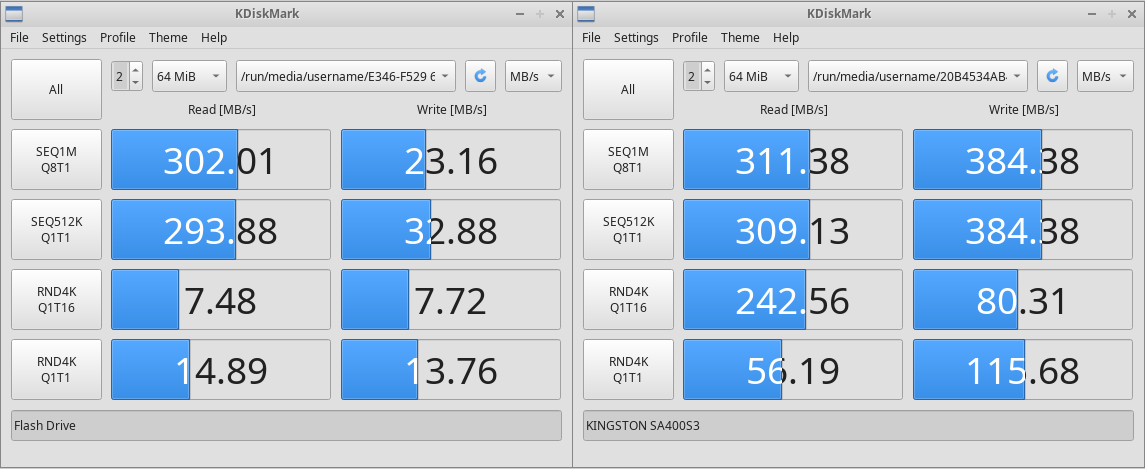This screenshot has width=1145, height=469.
Task: Click Write [MB/s] header in left window
Action: 451,110
